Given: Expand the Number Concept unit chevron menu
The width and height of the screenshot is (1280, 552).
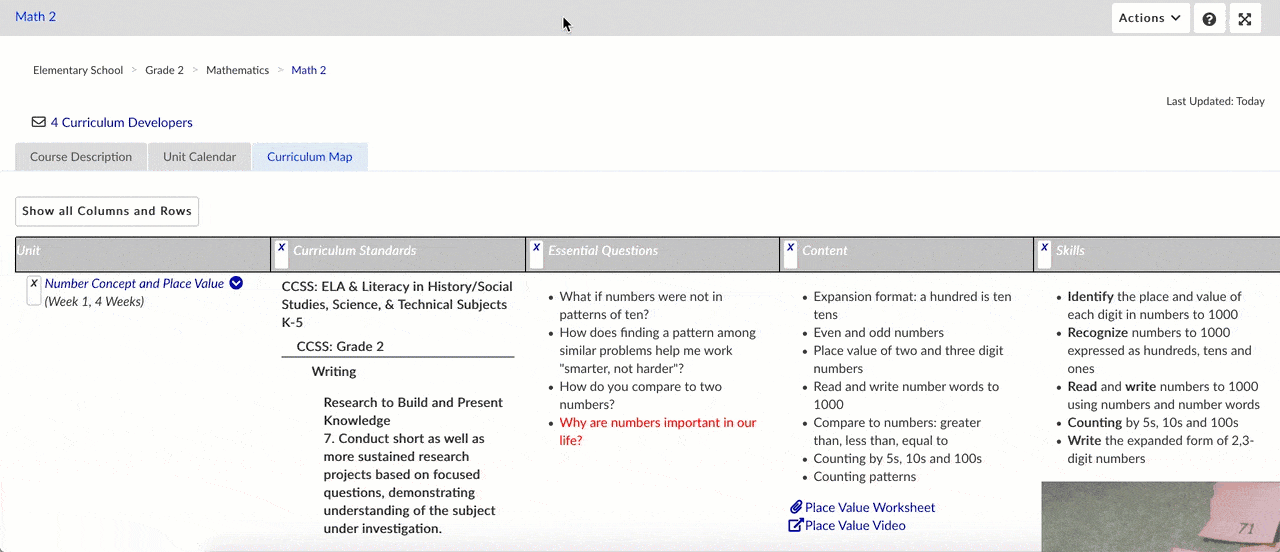Looking at the screenshot, I should point(236,283).
